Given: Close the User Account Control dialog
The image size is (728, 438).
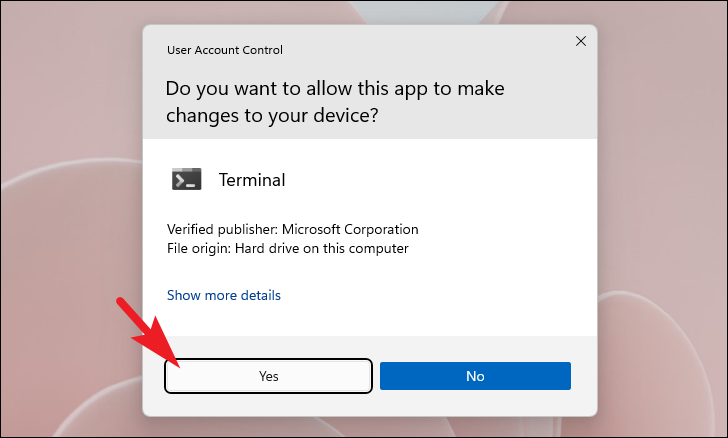Looking at the screenshot, I should [x=580, y=41].
